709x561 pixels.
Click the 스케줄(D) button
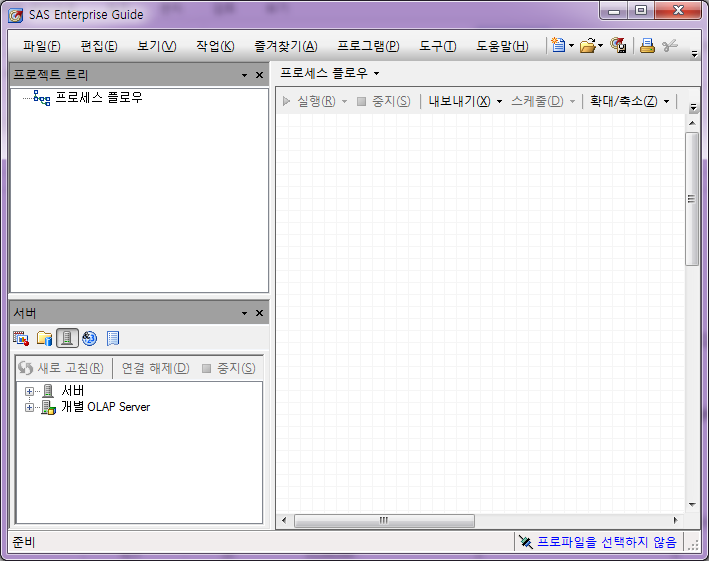(x=537, y=101)
